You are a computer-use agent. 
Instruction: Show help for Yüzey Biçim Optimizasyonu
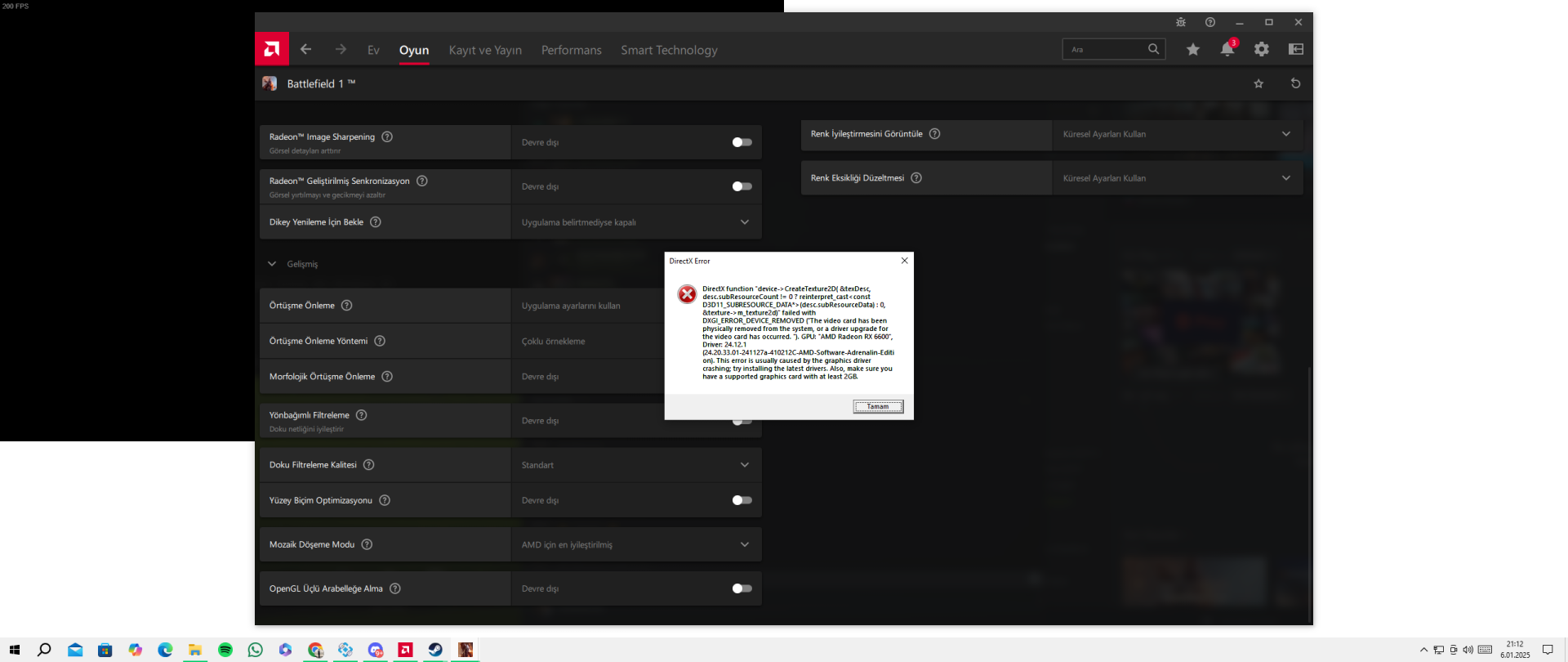385,500
